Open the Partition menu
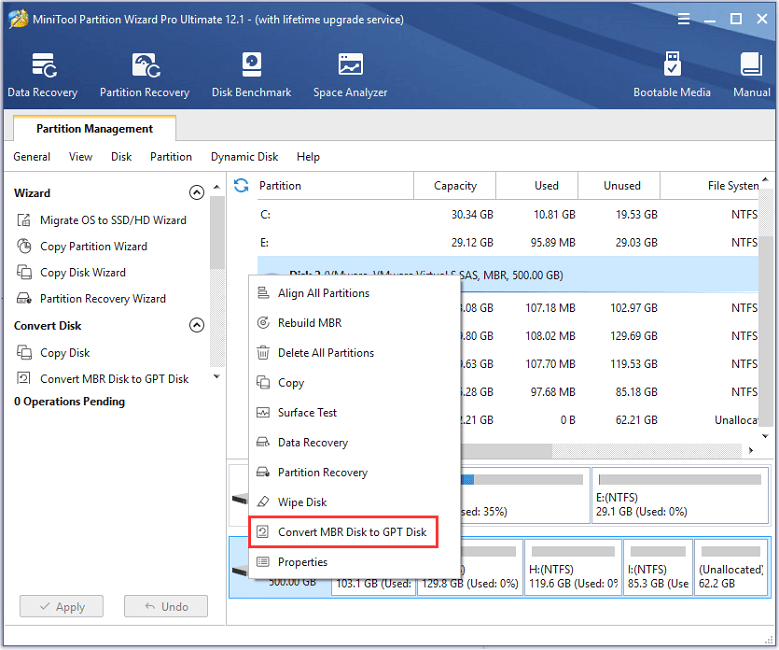This screenshot has height=650, width=779. point(171,157)
